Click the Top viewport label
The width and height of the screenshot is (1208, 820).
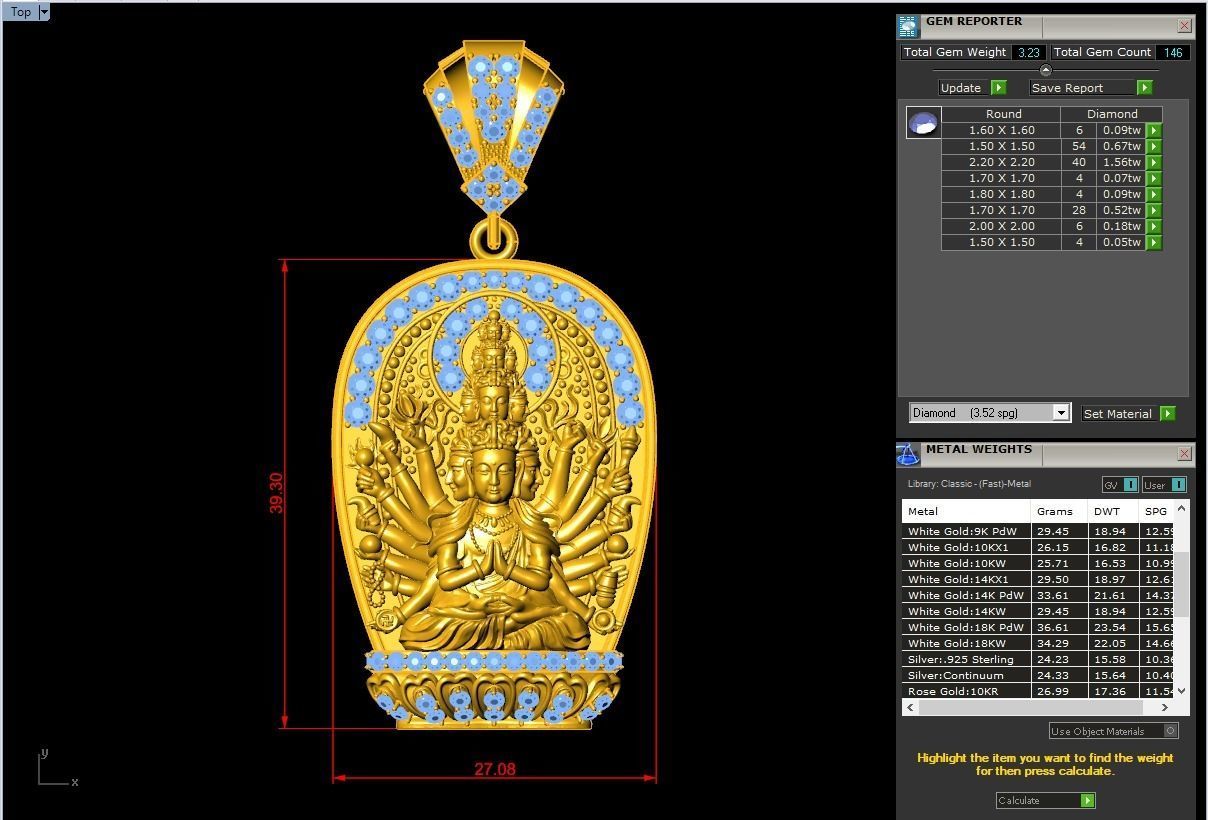click(20, 12)
